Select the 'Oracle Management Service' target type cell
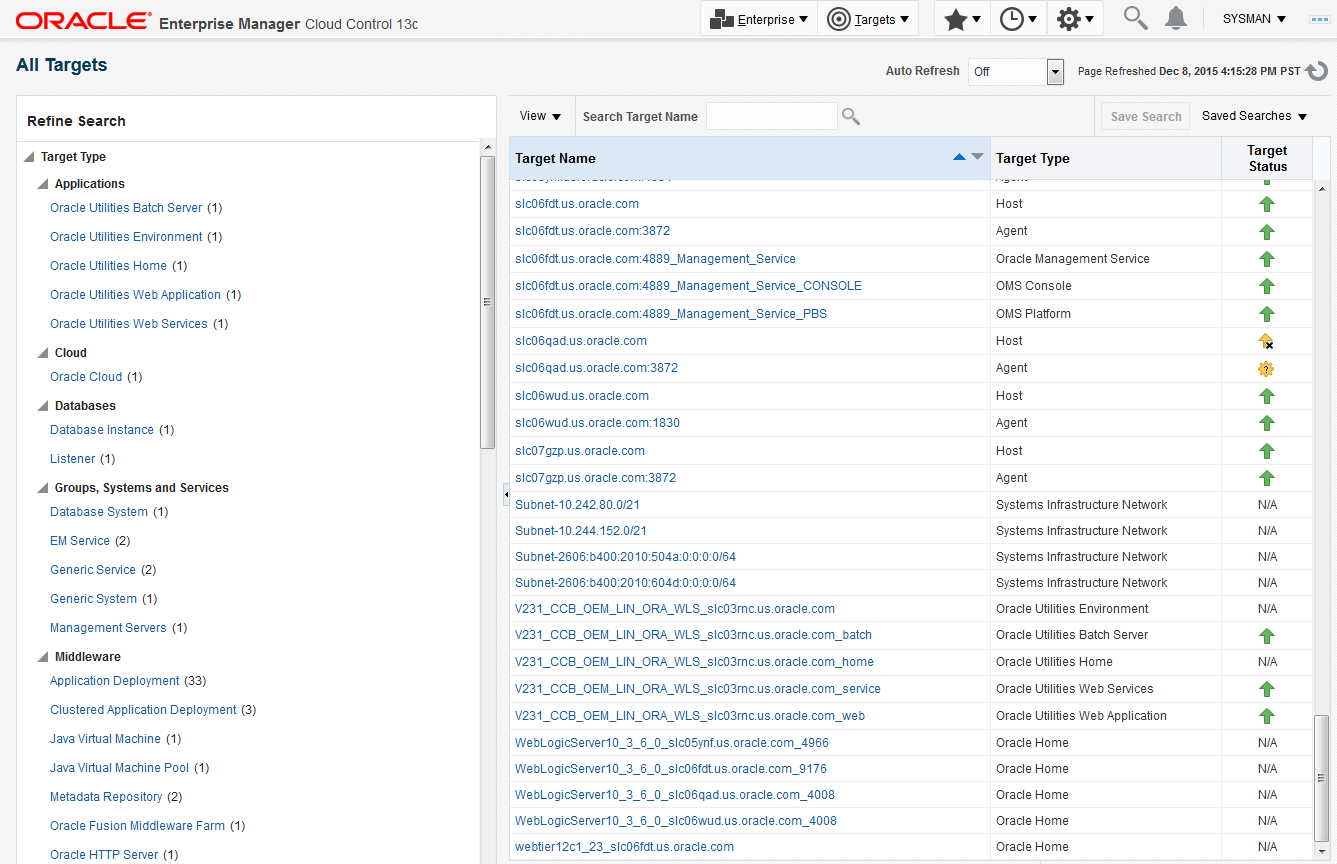The image size is (1337, 864). pyautogui.click(x=1105, y=259)
